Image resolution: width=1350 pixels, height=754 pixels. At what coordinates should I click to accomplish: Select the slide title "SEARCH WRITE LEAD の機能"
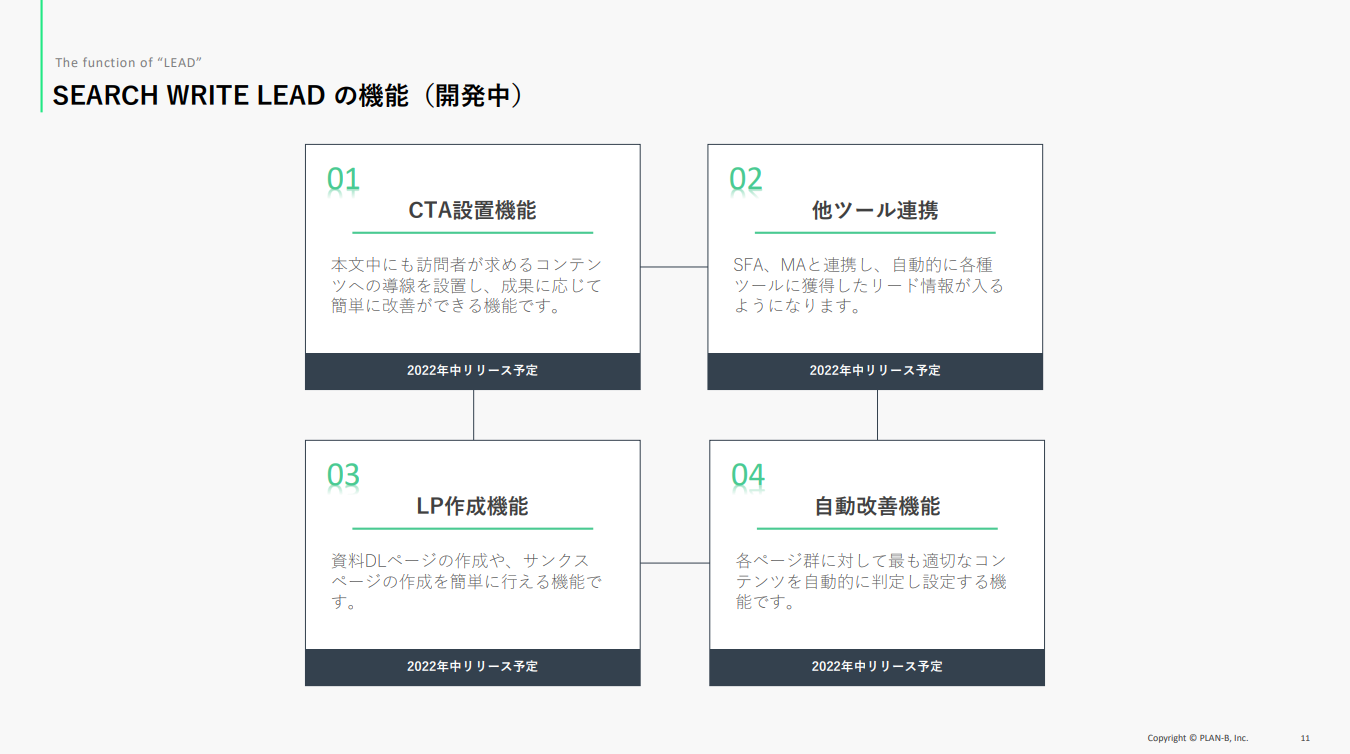[288, 96]
